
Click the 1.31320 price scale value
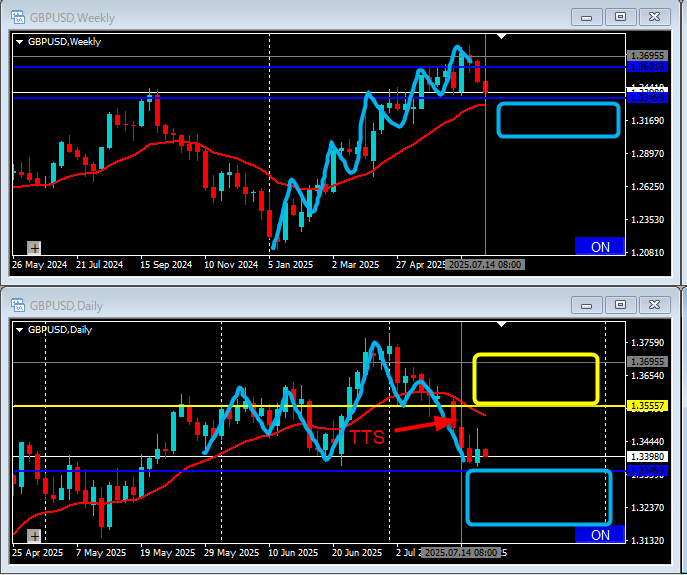647,540
